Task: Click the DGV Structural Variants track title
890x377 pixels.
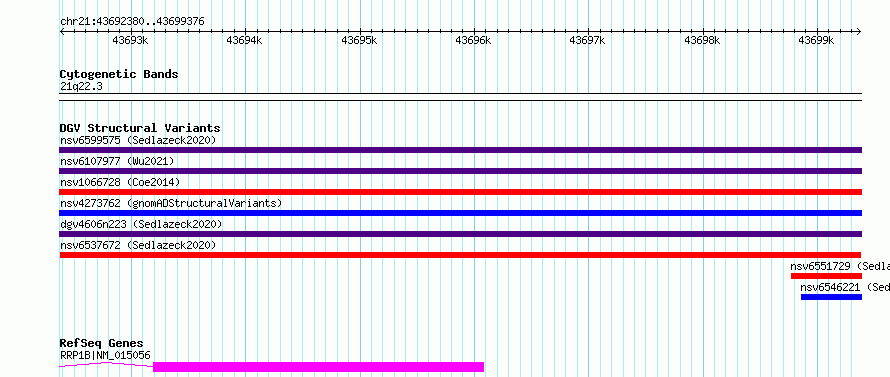Action: click(x=140, y=128)
